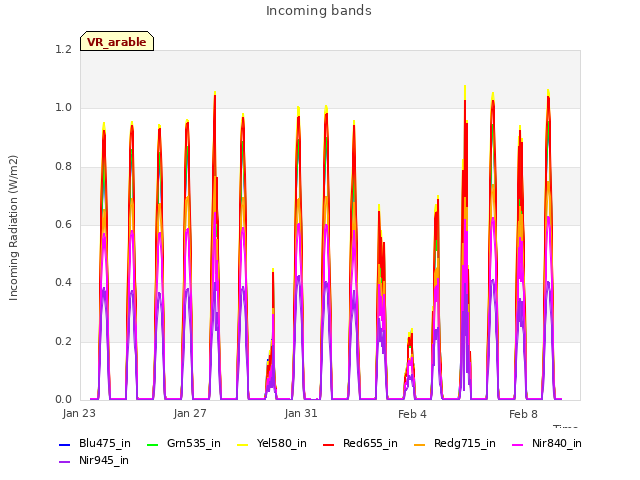Click the 0.8 y-axis tick label
The width and height of the screenshot is (640, 480).
pyautogui.click(x=63, y=167)
